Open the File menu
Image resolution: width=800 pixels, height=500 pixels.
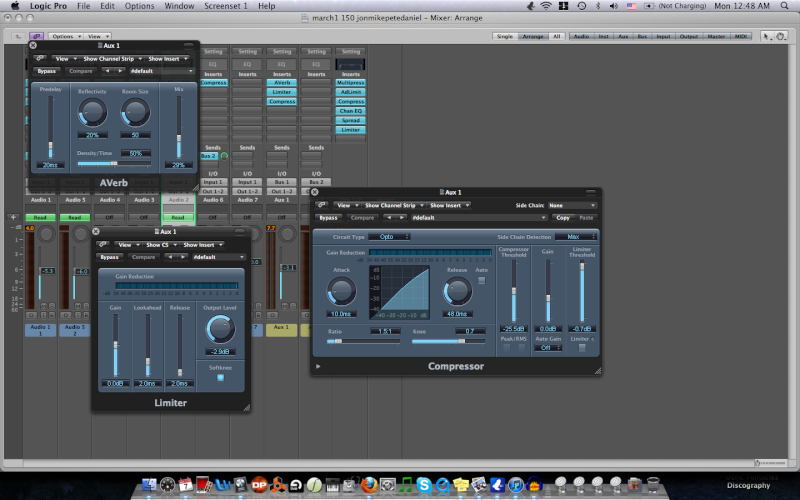83,6
